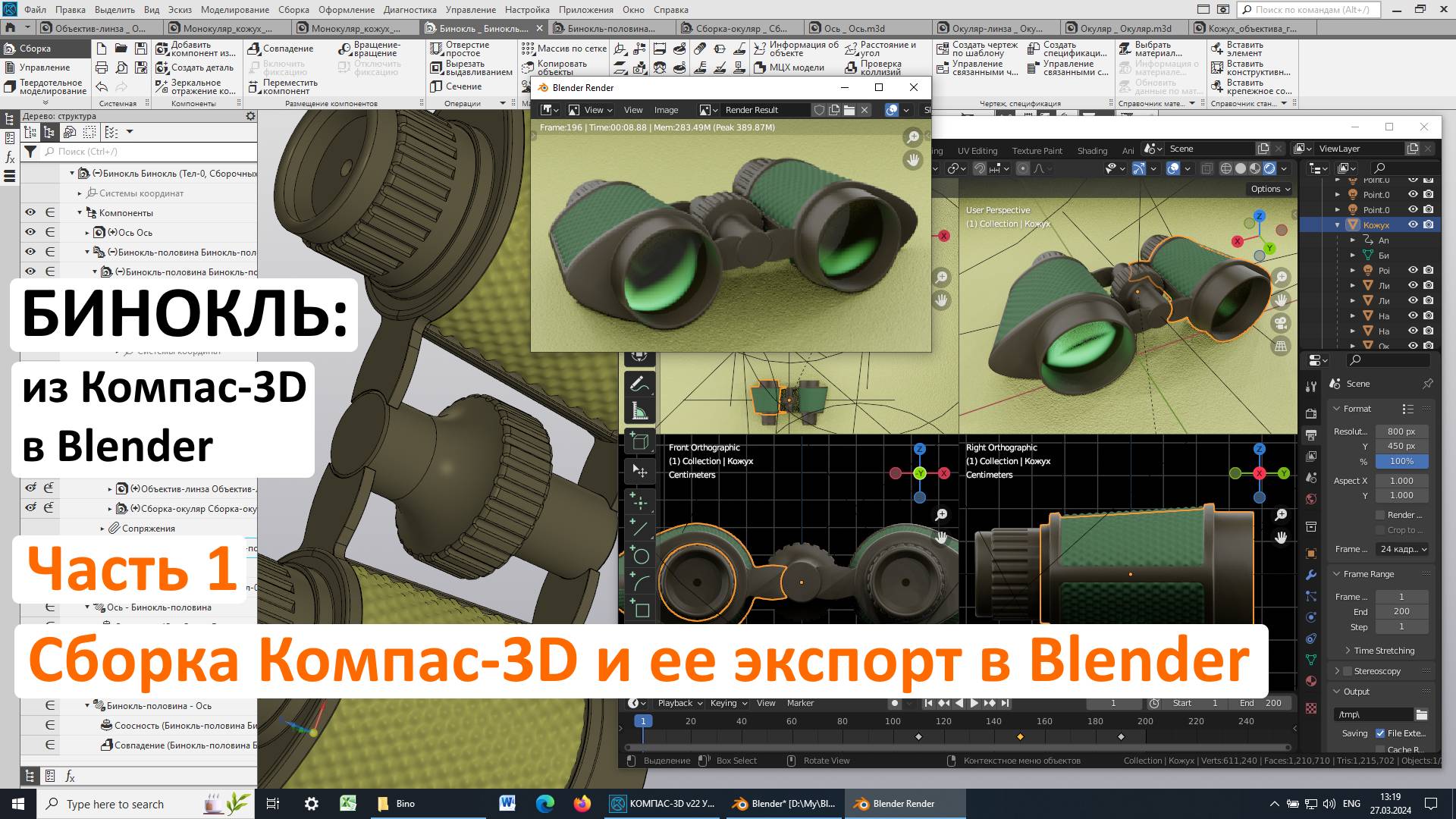The height and width of the screenshot is (819, 1456).
Task: Open Output properties printer tab
Action: click(1311, 435)
